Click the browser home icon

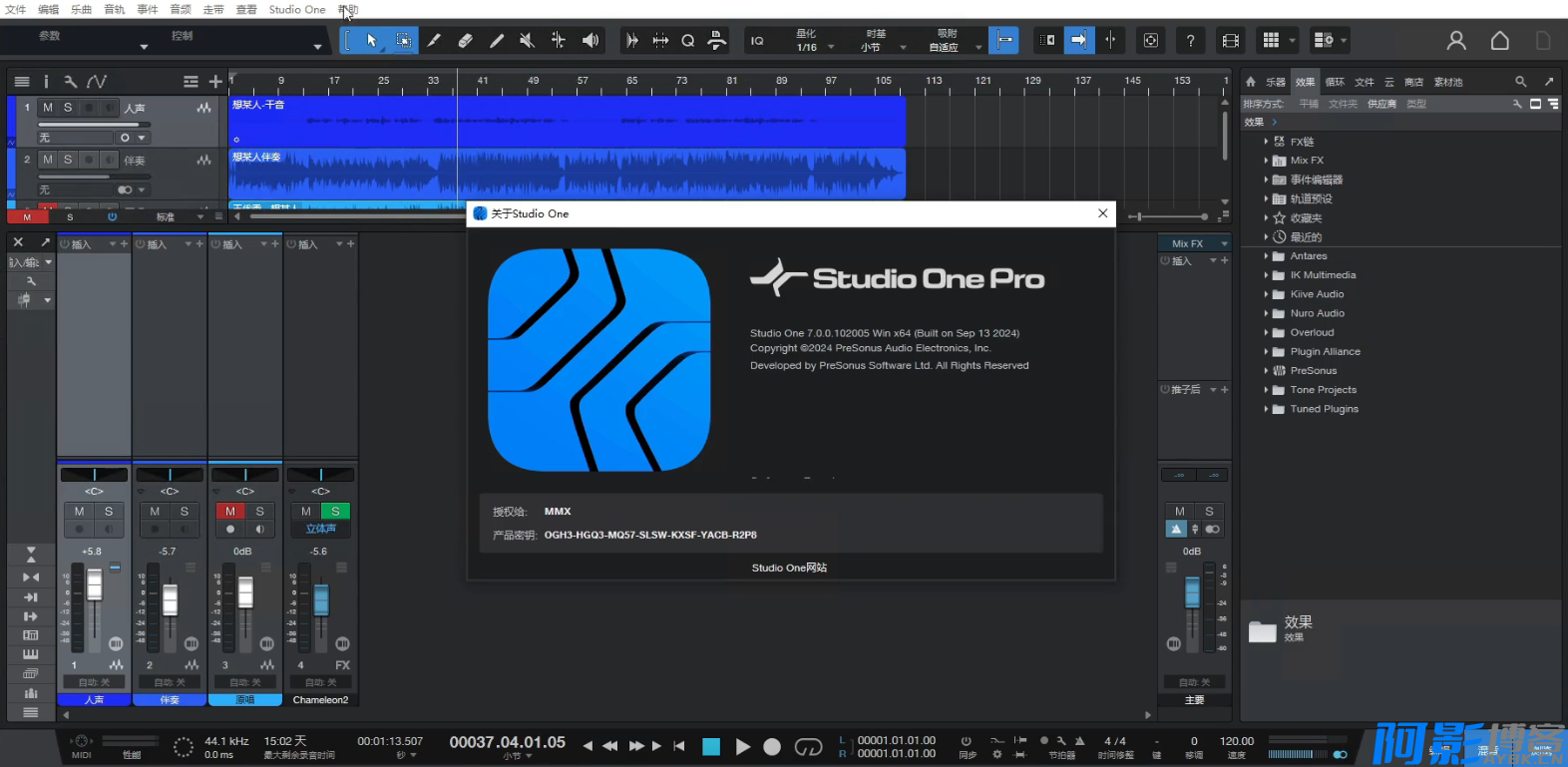point(1250,82)
